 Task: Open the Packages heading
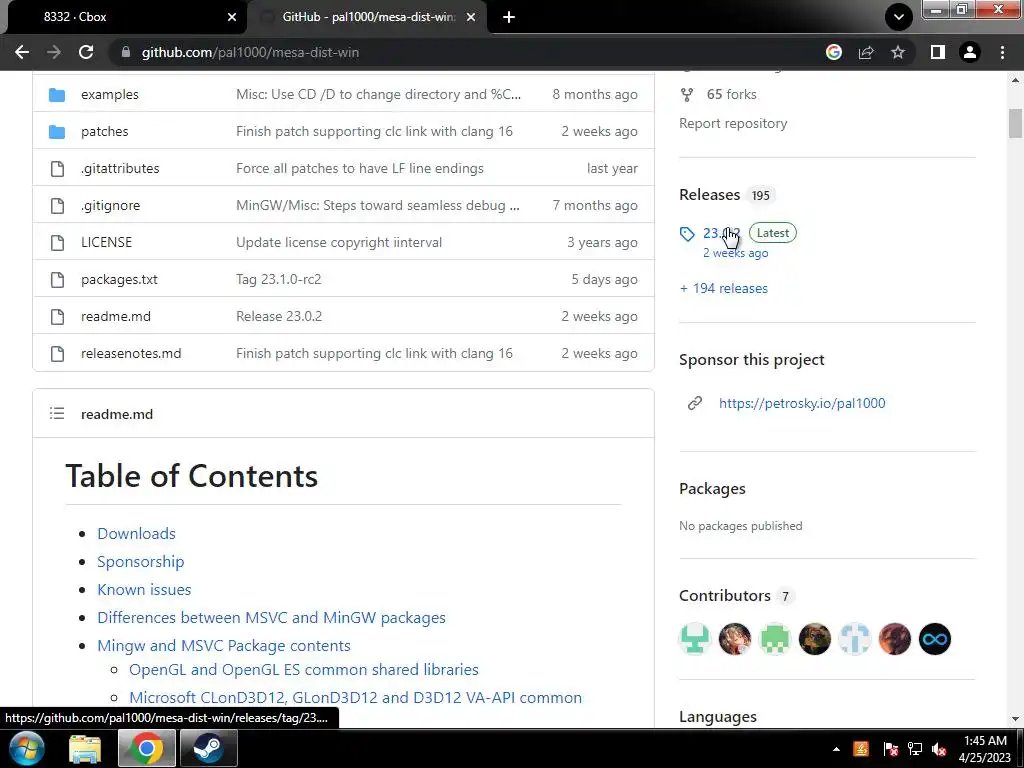click(712, 488)
